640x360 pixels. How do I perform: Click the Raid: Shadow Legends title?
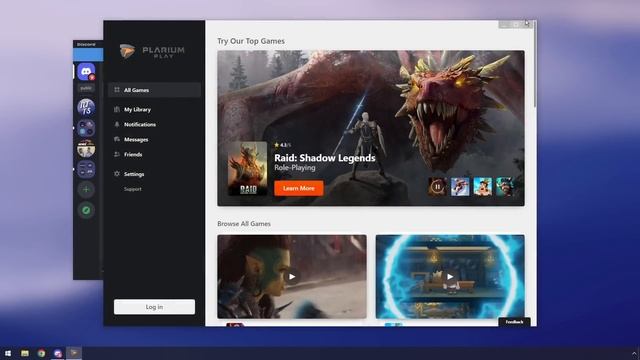pyautogui.click(x=324, y=158)
